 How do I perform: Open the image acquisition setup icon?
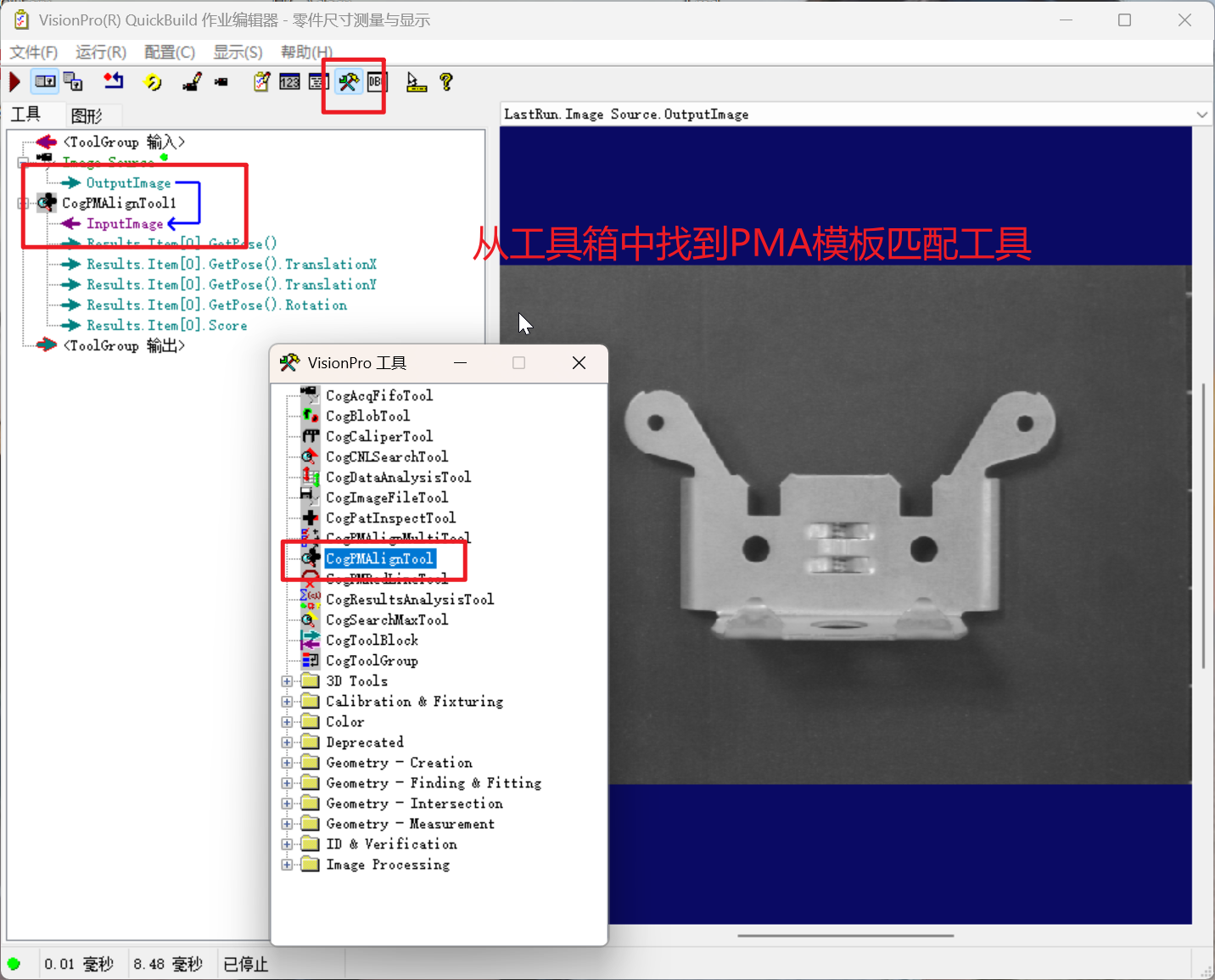(x=192, y=81)
